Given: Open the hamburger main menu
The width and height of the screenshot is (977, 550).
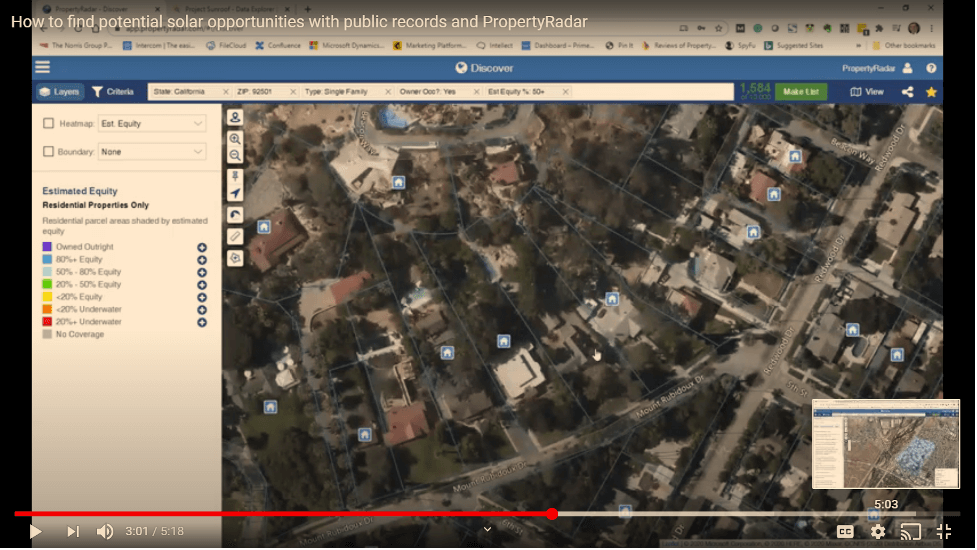Looking at the screenshot, I should click(42, 67).
